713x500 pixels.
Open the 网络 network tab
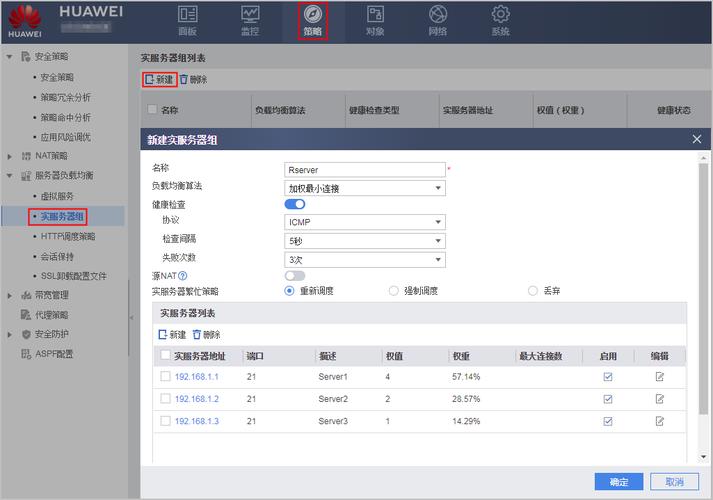pos(437,21)
